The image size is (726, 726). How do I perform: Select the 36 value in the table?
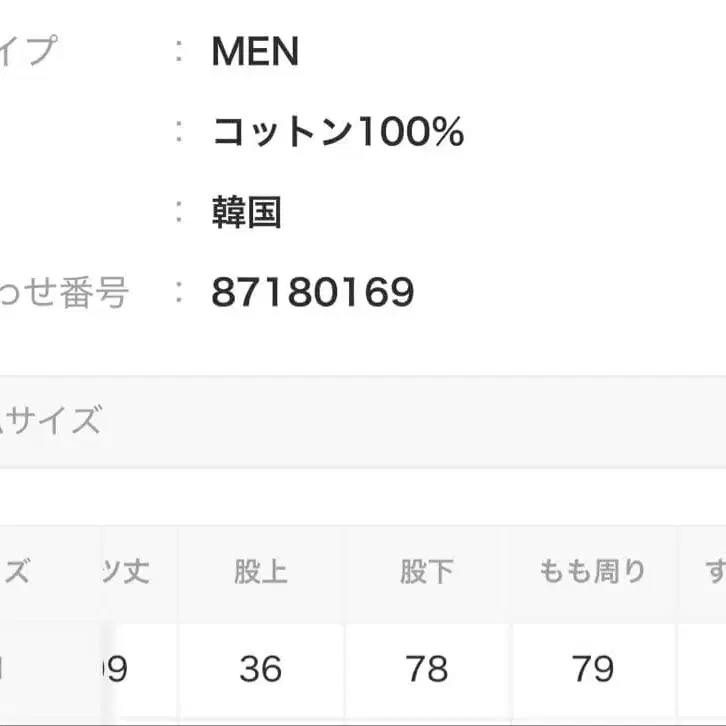click(261, 668)
